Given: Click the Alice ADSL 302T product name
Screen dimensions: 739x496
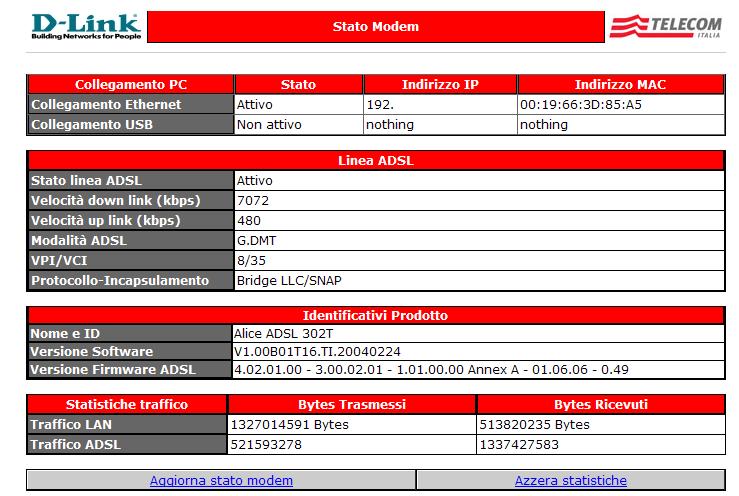Looking at the screenshot, I should coord(284,333).
